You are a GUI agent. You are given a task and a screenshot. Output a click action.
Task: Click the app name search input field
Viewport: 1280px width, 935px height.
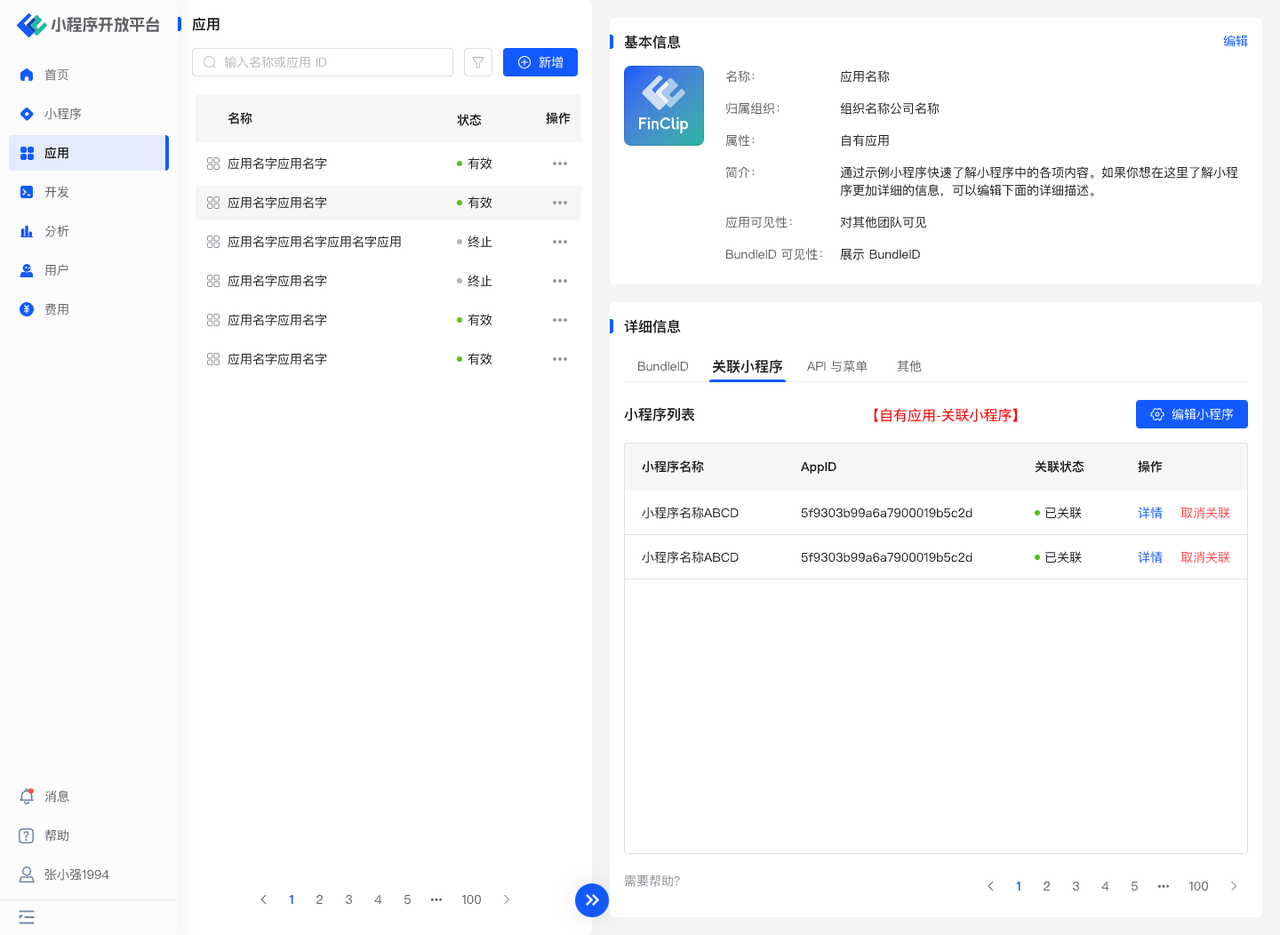325,62
